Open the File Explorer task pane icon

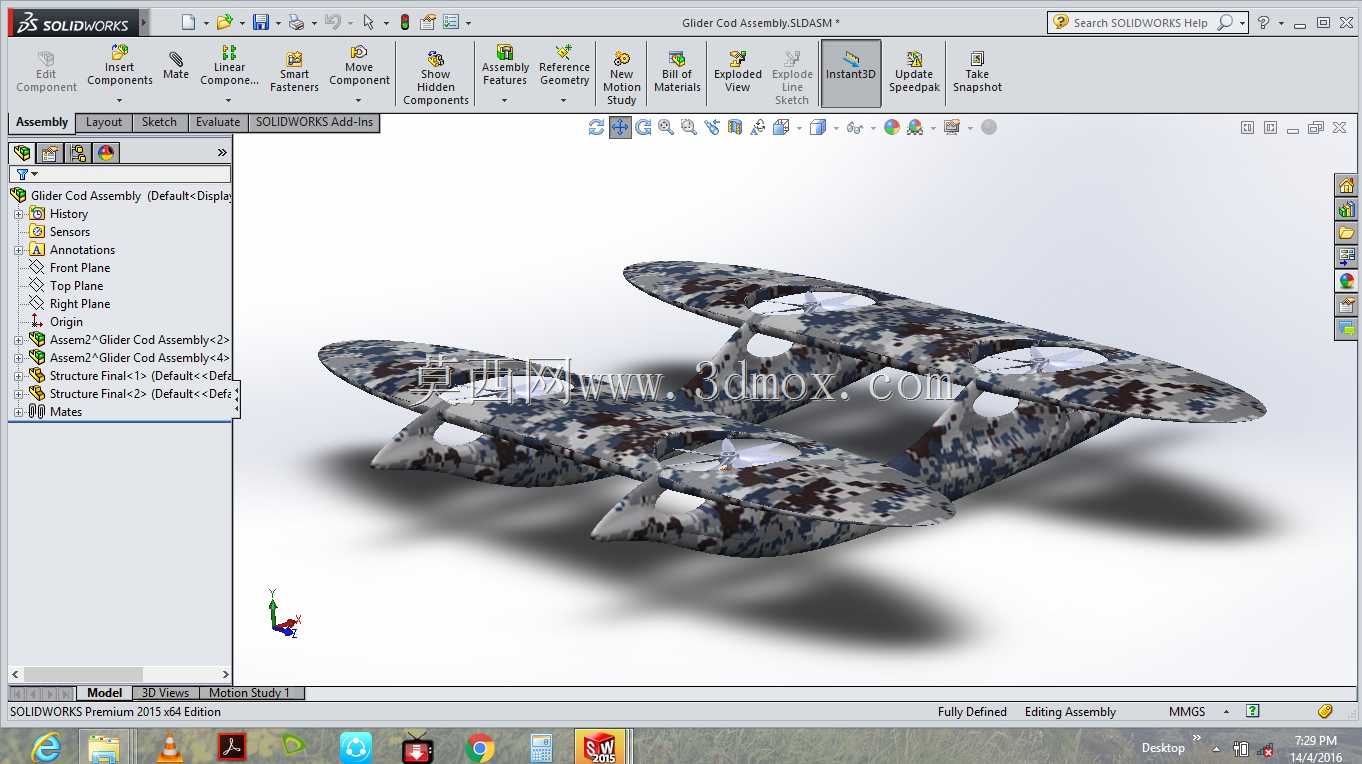coord(1347,233)
